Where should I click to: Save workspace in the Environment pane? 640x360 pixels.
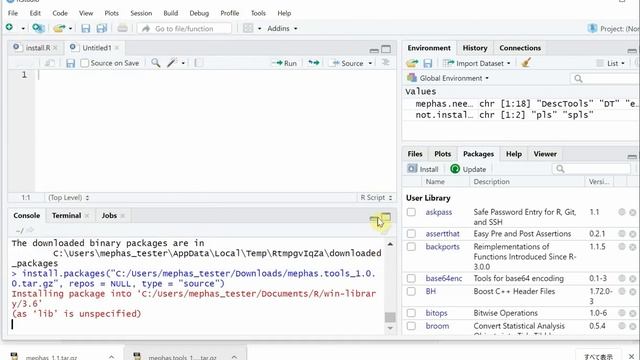(x=427, y=63)
